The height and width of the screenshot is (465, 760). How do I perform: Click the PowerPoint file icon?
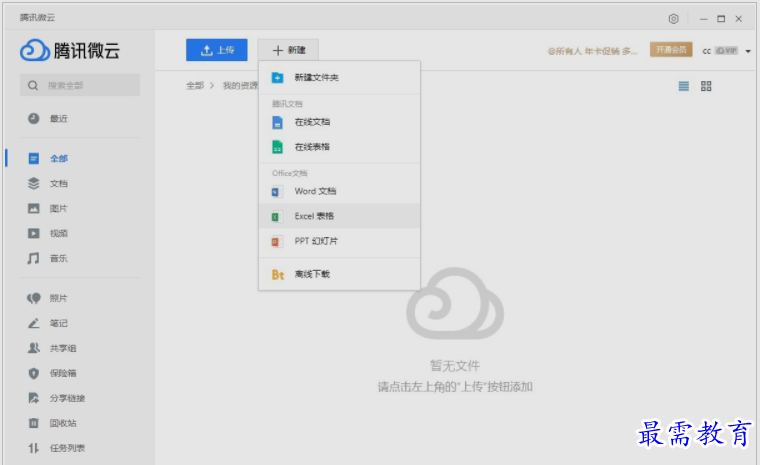coord(276,241)
